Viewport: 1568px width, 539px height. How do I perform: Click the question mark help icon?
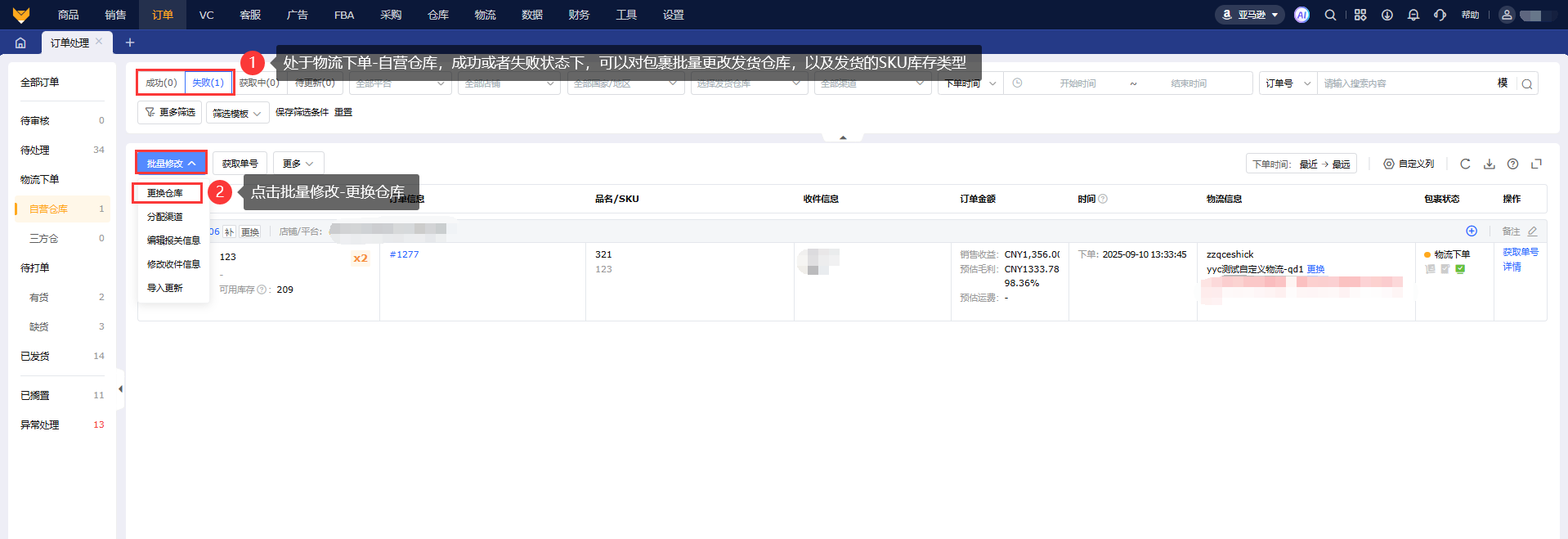click(1513, 164)
